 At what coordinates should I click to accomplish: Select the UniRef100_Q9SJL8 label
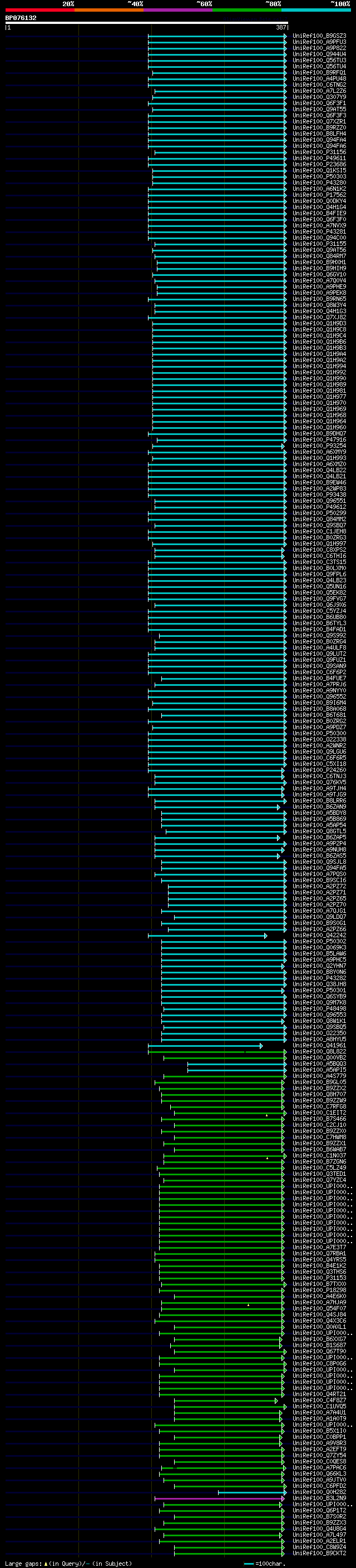click(x=319, y=862)
